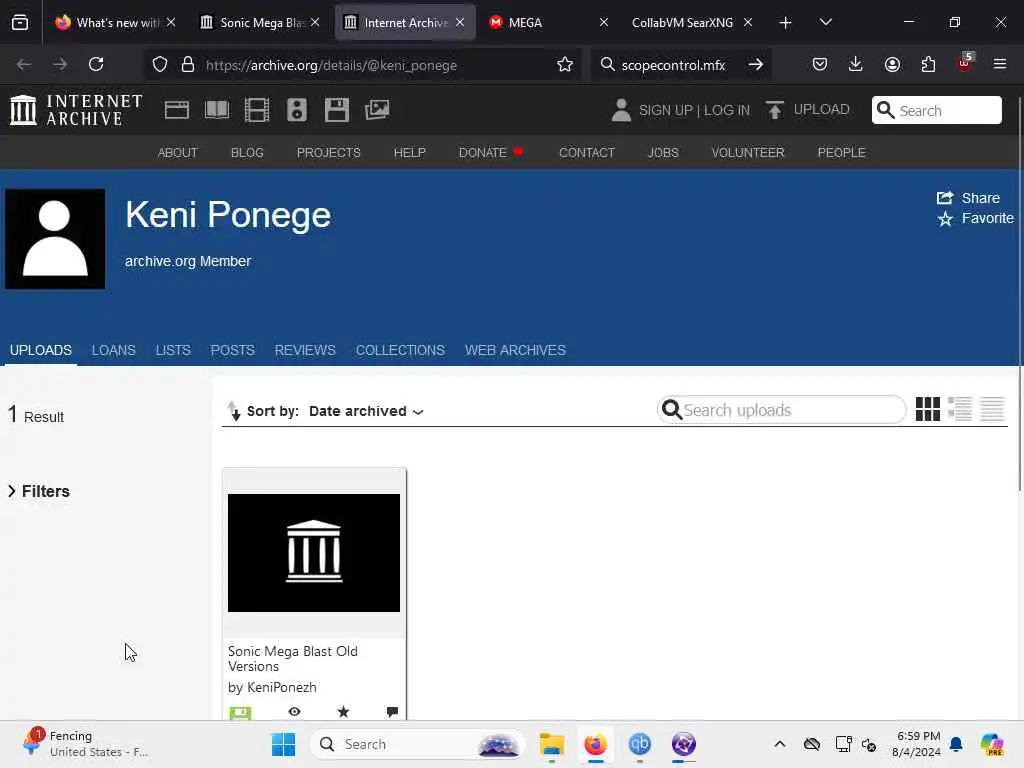
Task: Click the Upload arrow icon
Action: 775,110
